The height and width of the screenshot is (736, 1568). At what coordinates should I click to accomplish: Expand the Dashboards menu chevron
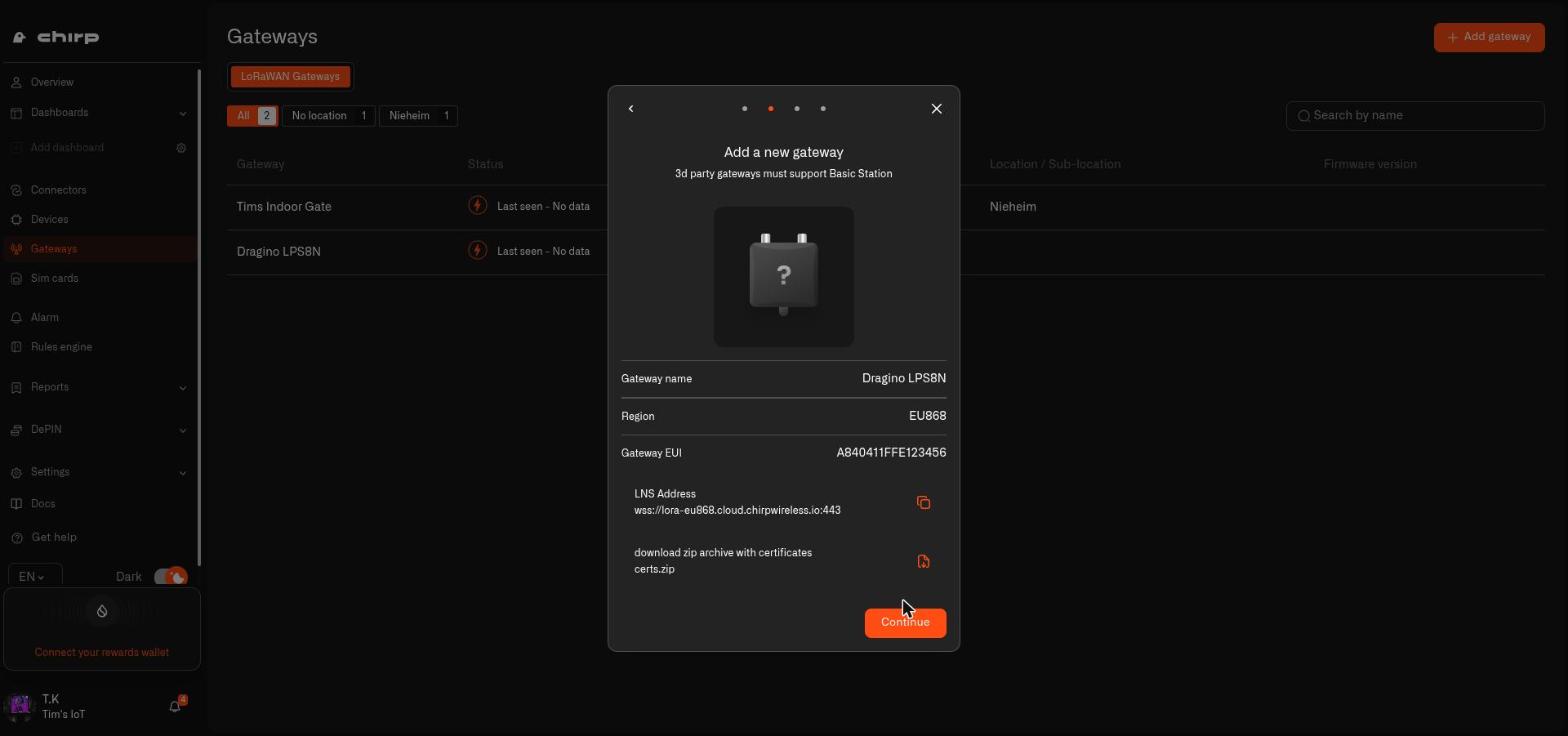[x=182, y=113]
